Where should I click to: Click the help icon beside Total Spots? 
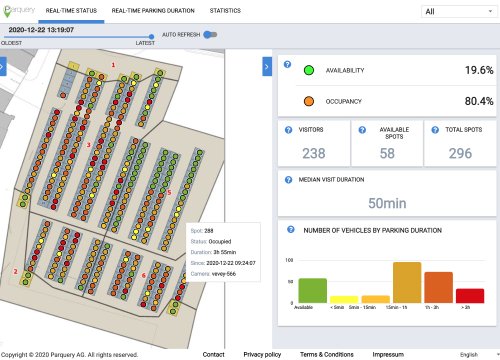[435, 130]
